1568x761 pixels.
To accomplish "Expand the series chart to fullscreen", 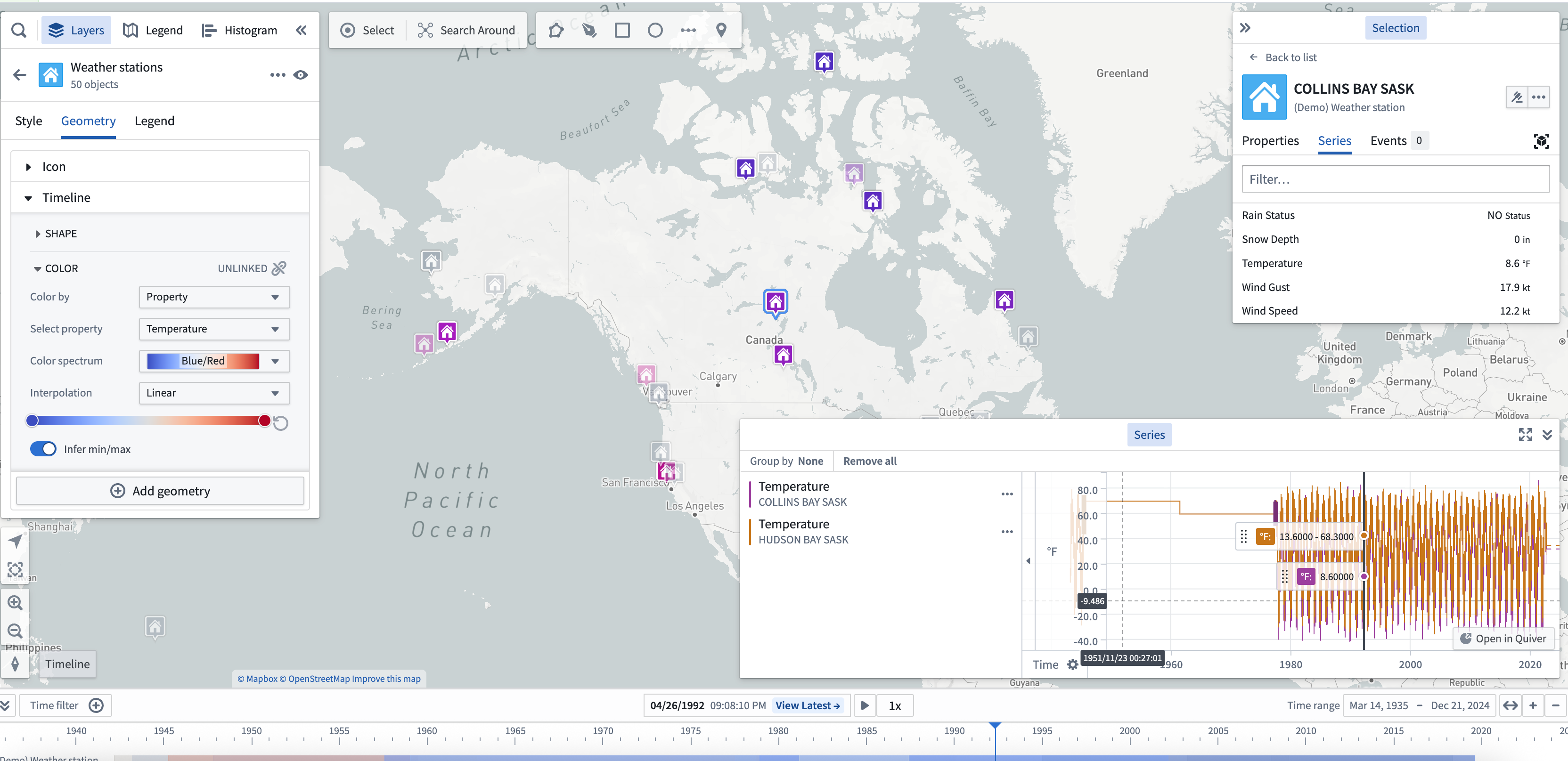I will click(x=1525, y=434).
